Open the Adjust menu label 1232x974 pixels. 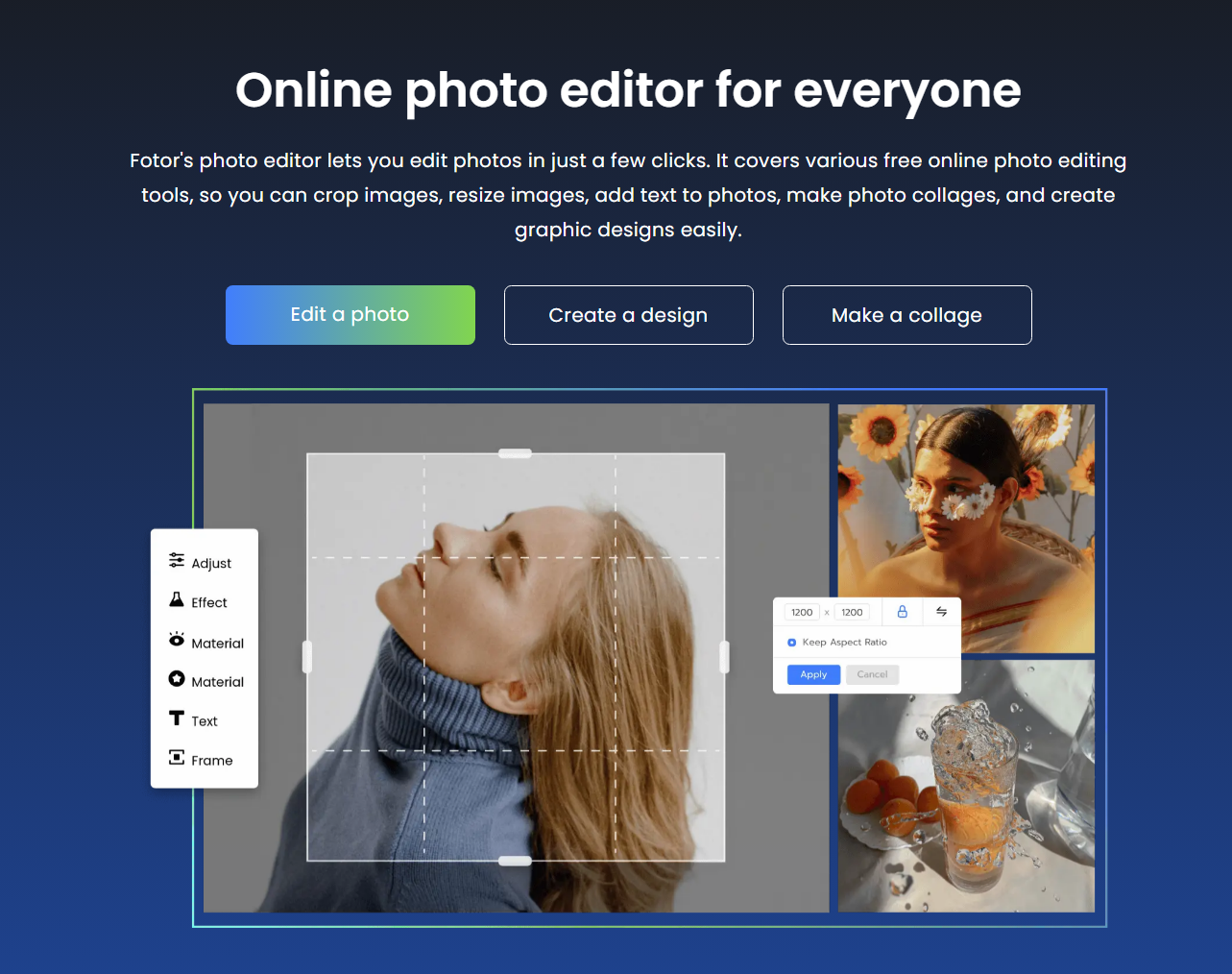pos(211,564)
